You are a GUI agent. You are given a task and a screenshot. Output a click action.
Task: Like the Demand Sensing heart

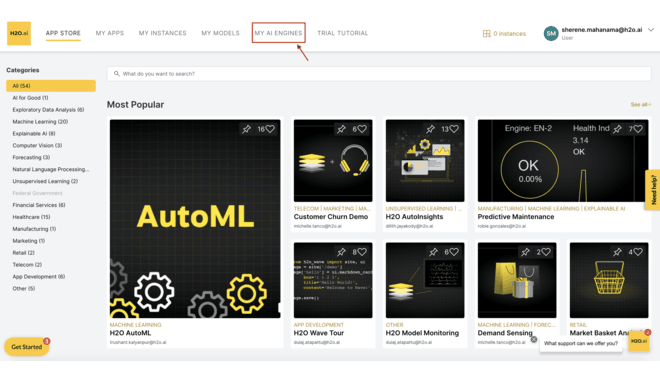tap(546, 252)
